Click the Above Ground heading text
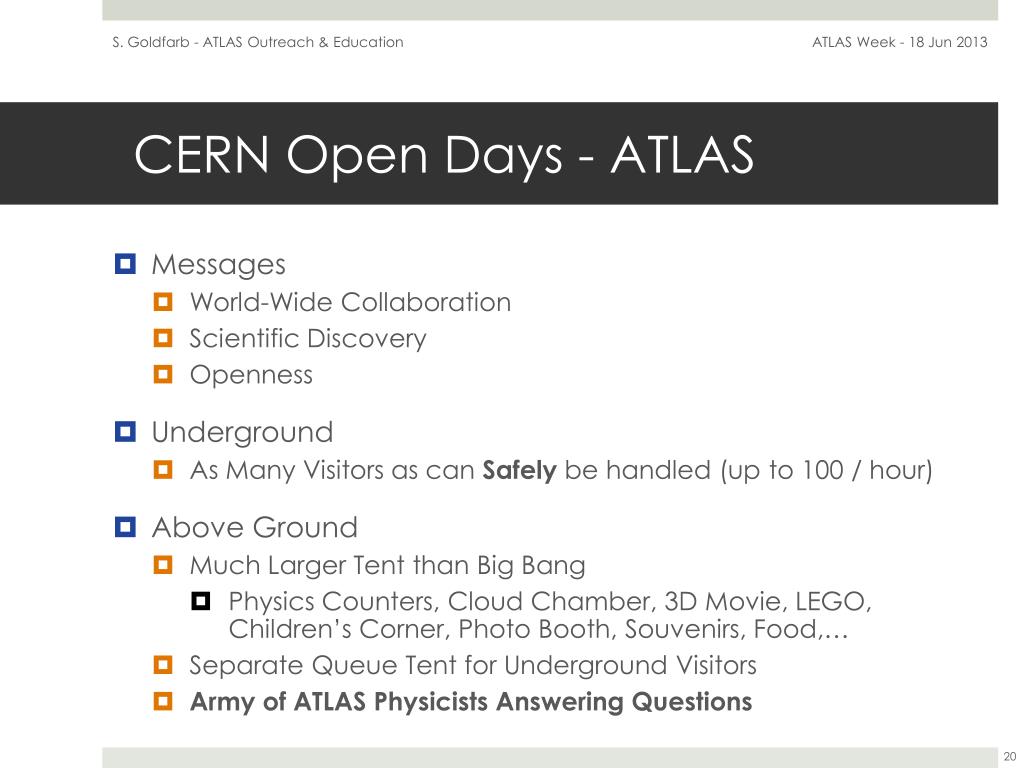The width and height of the screenshot is (1024, 768). [x=255, y=527]
